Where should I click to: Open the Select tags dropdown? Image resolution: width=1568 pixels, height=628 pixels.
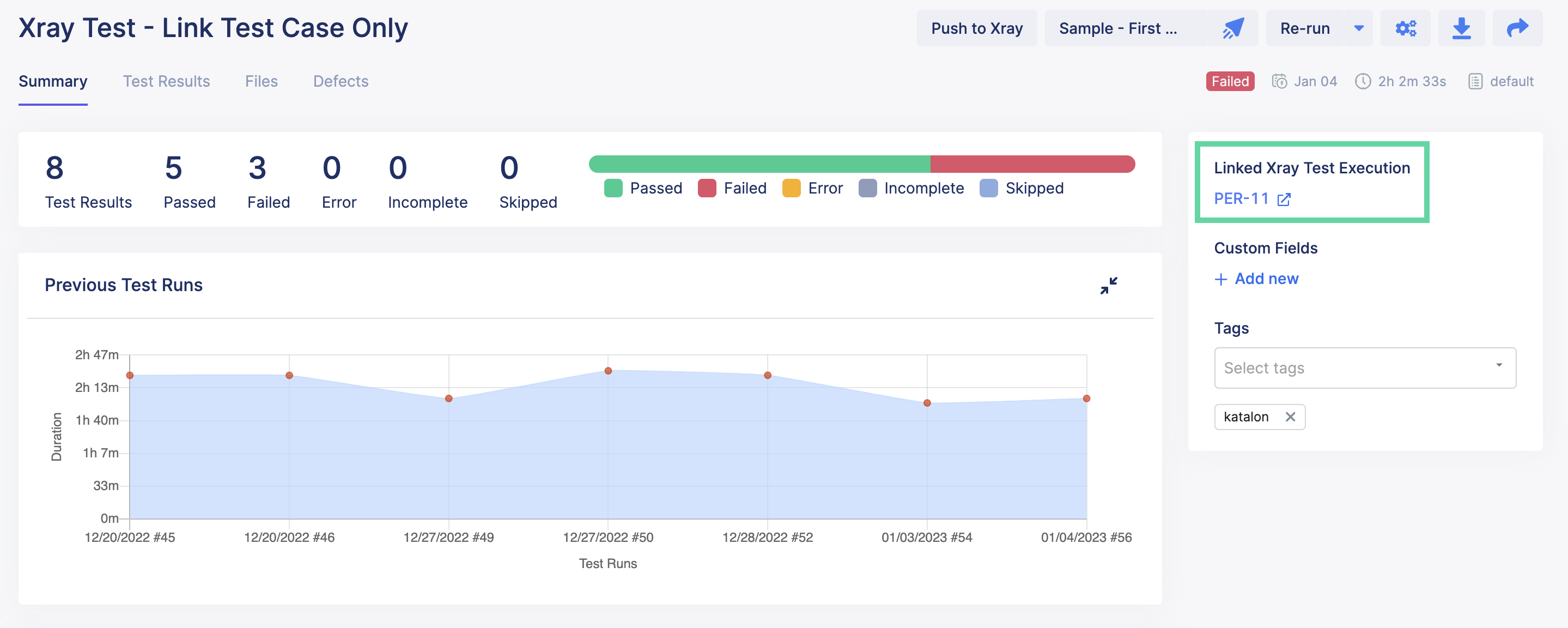[1364, 368]
